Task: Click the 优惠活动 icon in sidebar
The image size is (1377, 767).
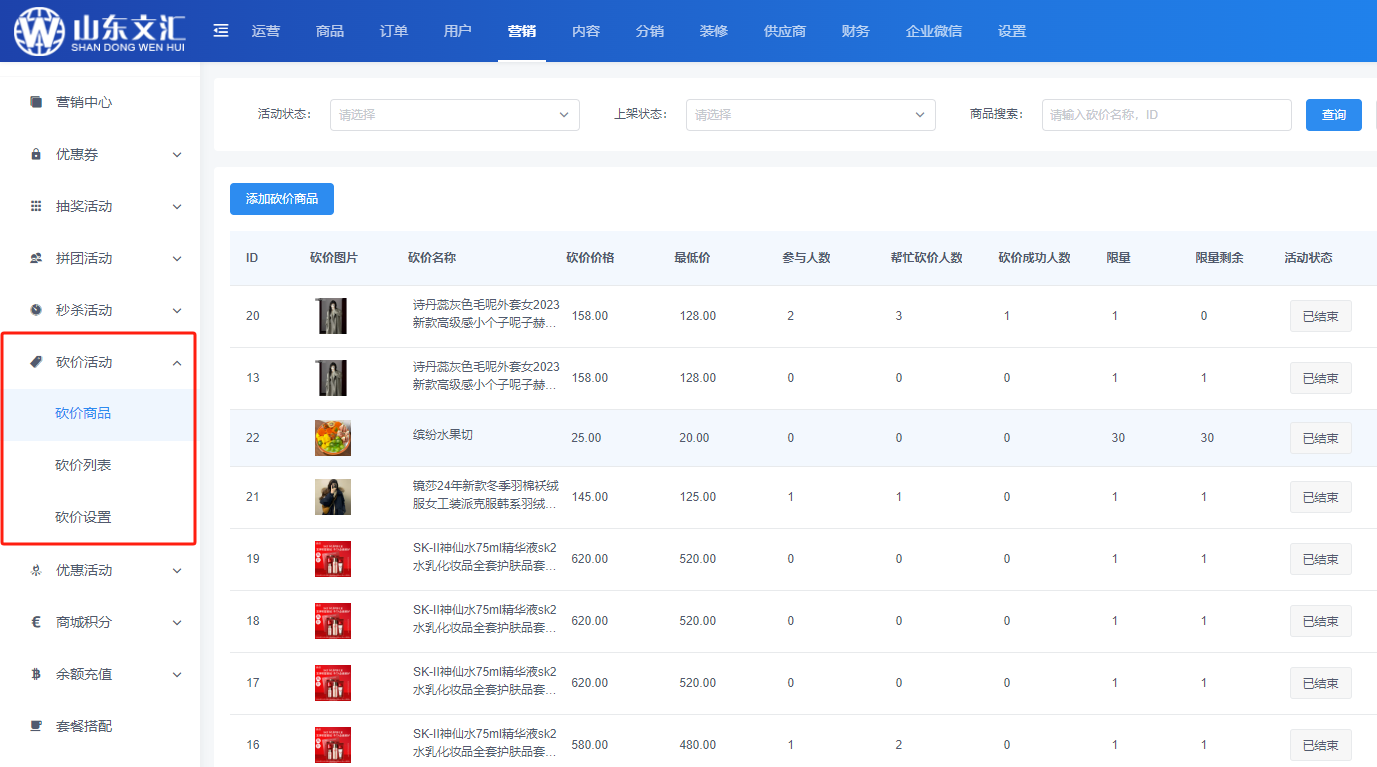Action: (36, 570)
